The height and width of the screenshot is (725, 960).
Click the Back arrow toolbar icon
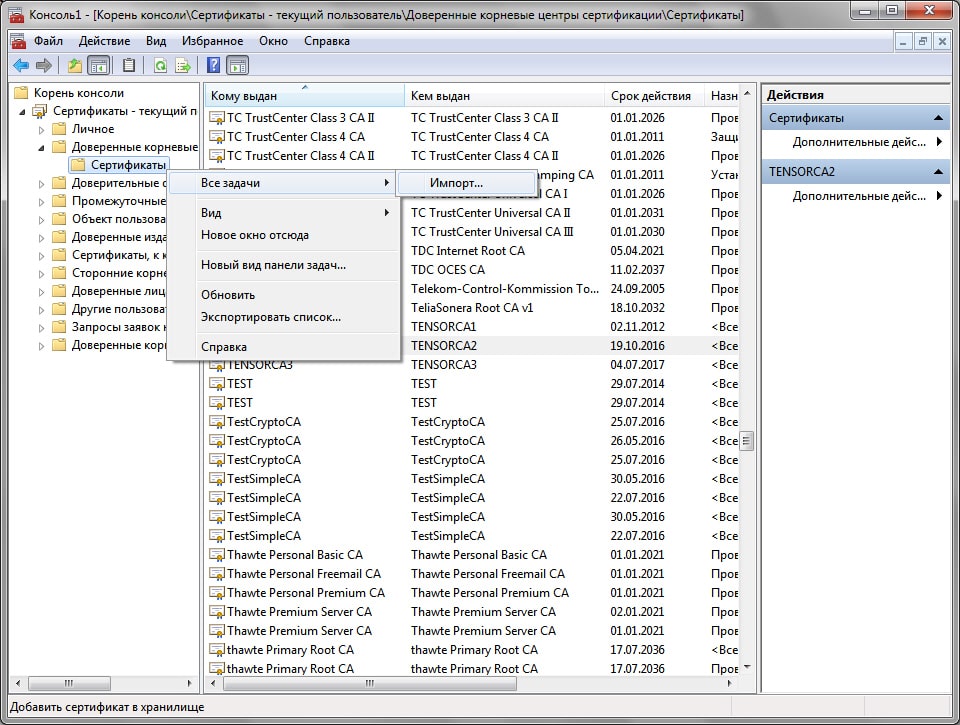20,66
